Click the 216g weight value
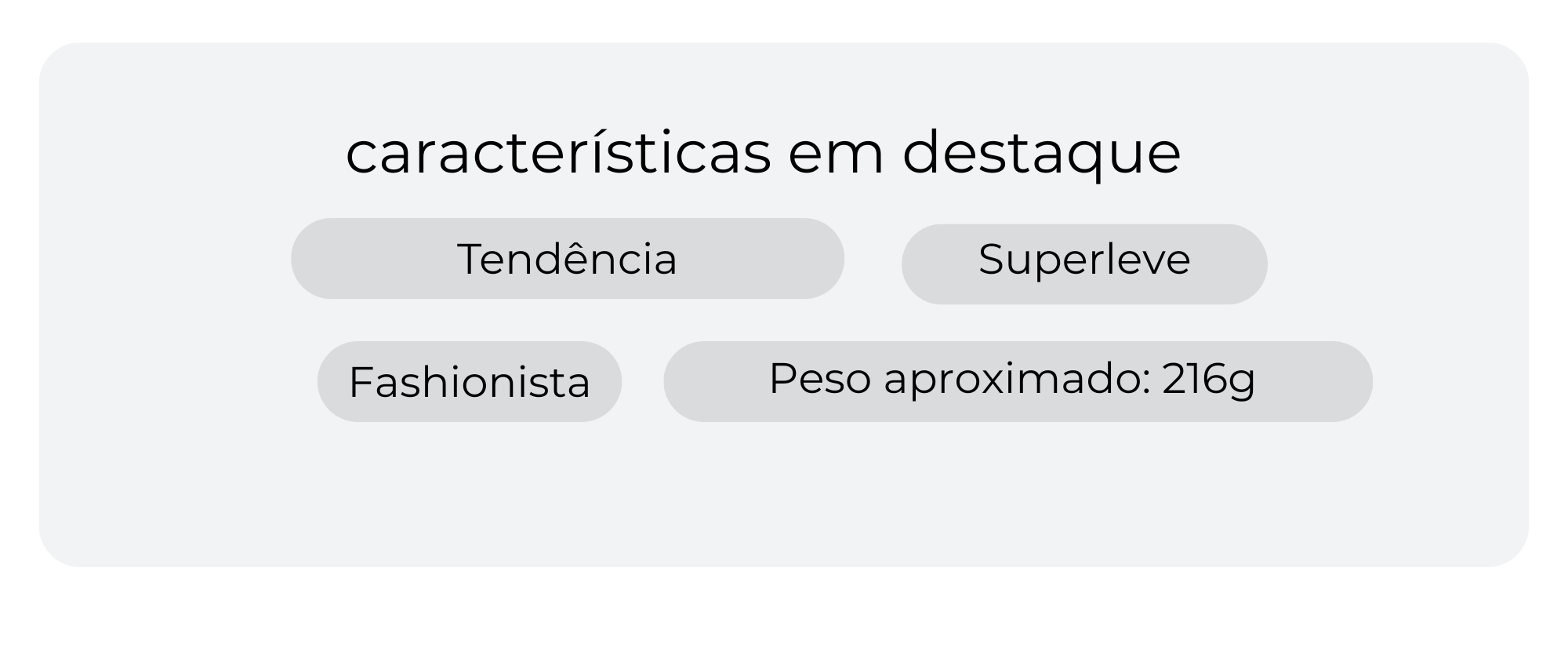The width and height of the screenshot is (1568, 651). pos(1208,380)
